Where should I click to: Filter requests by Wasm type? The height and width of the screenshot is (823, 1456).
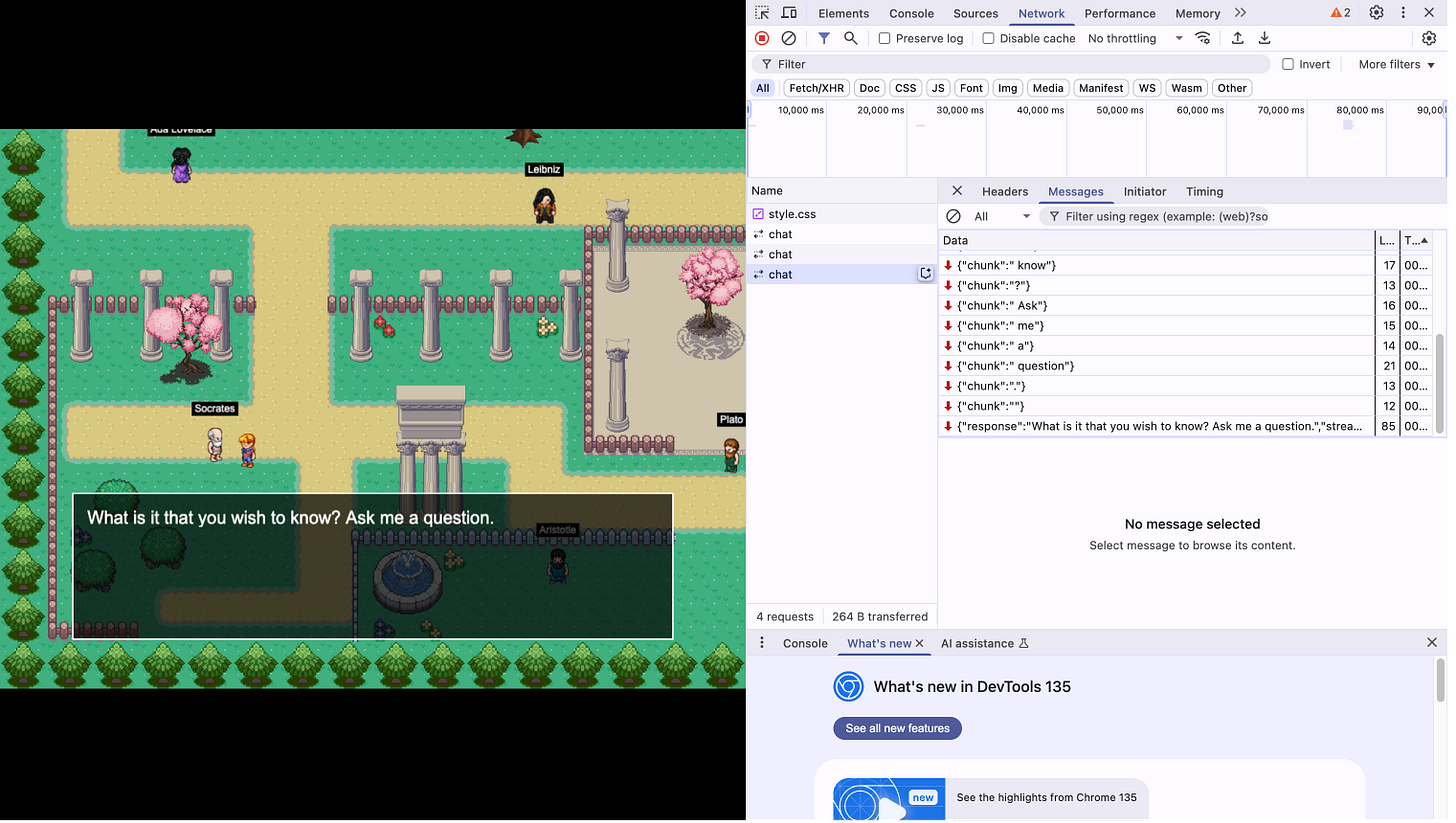tap(1186, 88)
